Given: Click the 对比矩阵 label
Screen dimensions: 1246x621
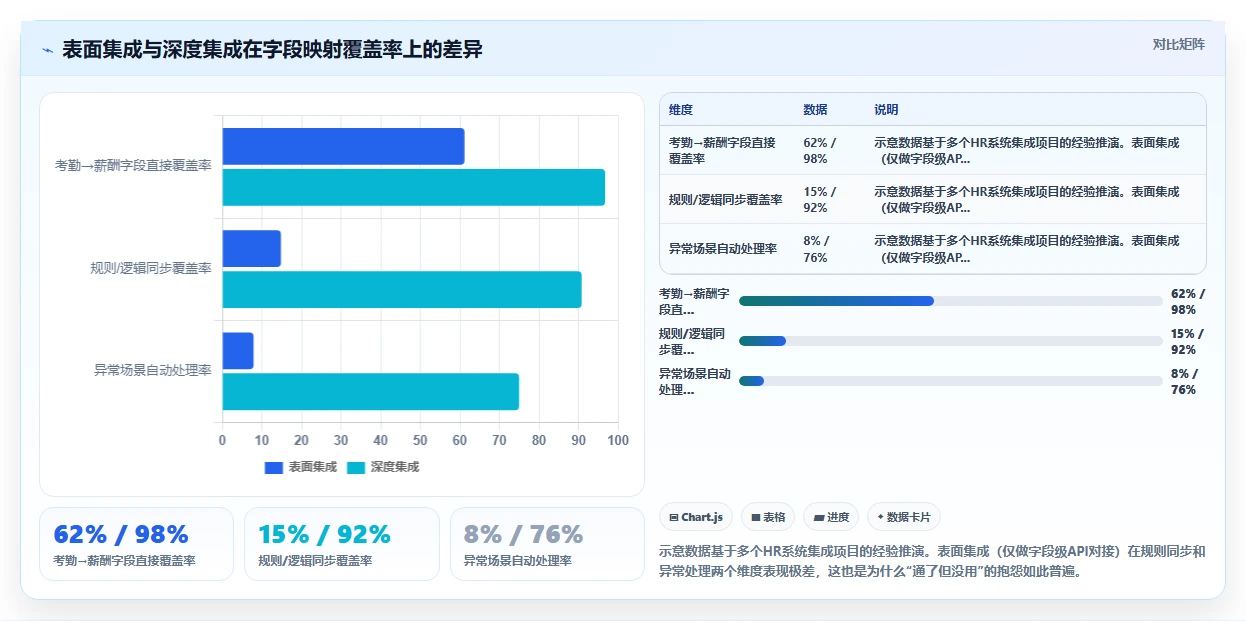Looking at the screenshot, I should (1179, 44).
